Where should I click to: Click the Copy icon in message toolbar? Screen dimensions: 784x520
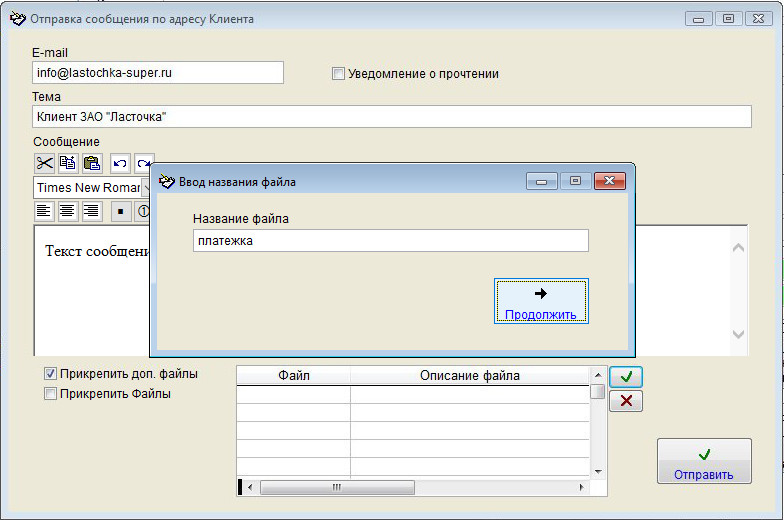(68, 164)
